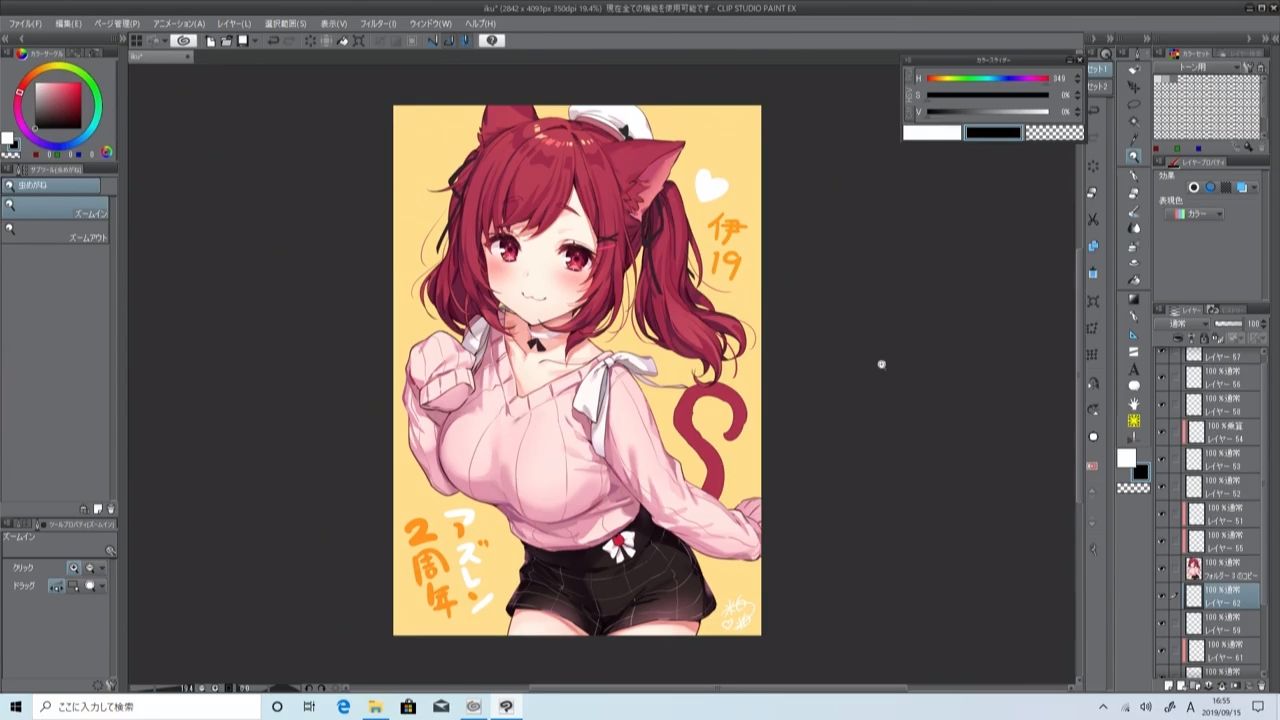The height and width of the screenshot is (720, 1280).
Task: Select the Eraser tool
Action: 1134,246
